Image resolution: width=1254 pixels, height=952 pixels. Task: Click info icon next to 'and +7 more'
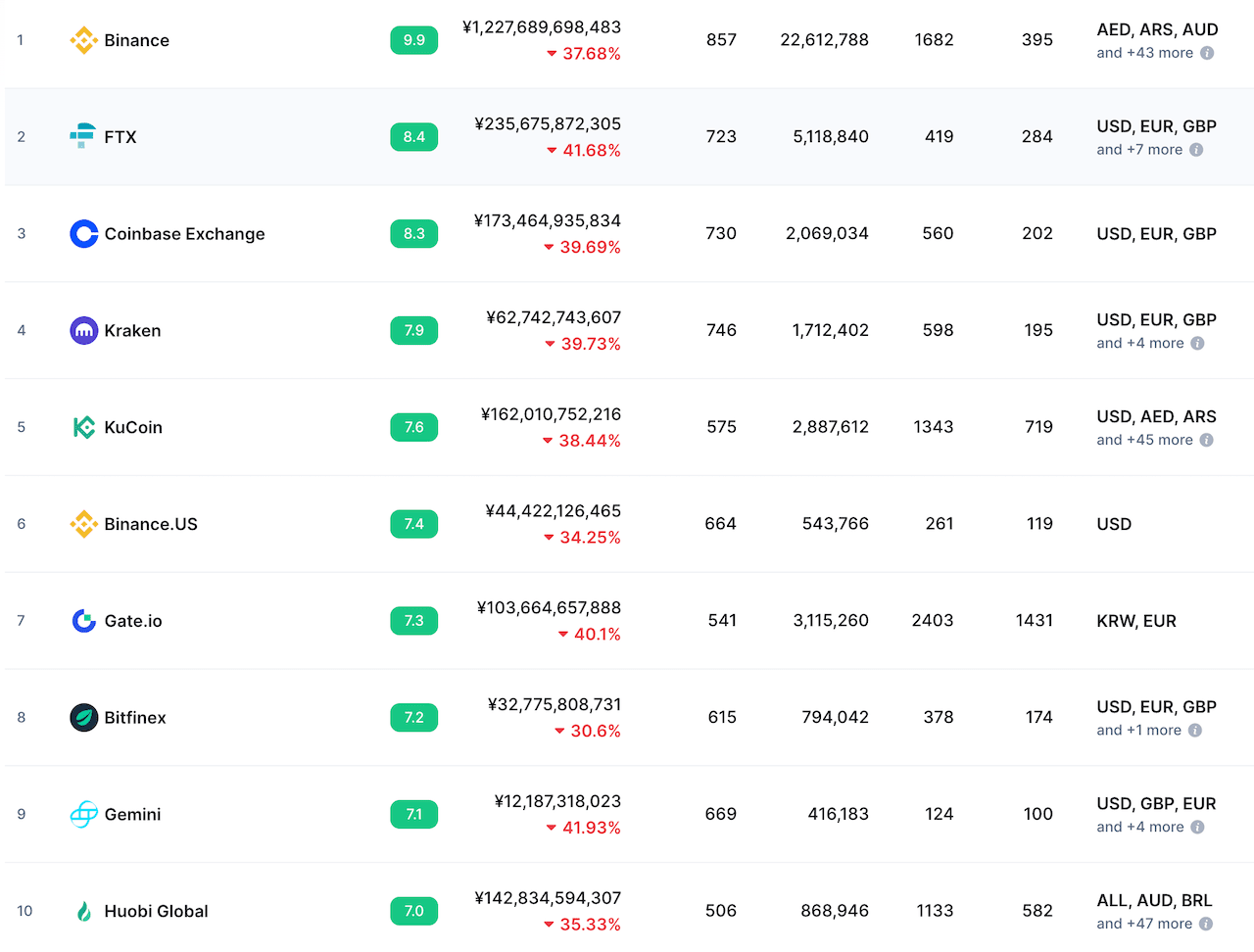coord(1196,150)
